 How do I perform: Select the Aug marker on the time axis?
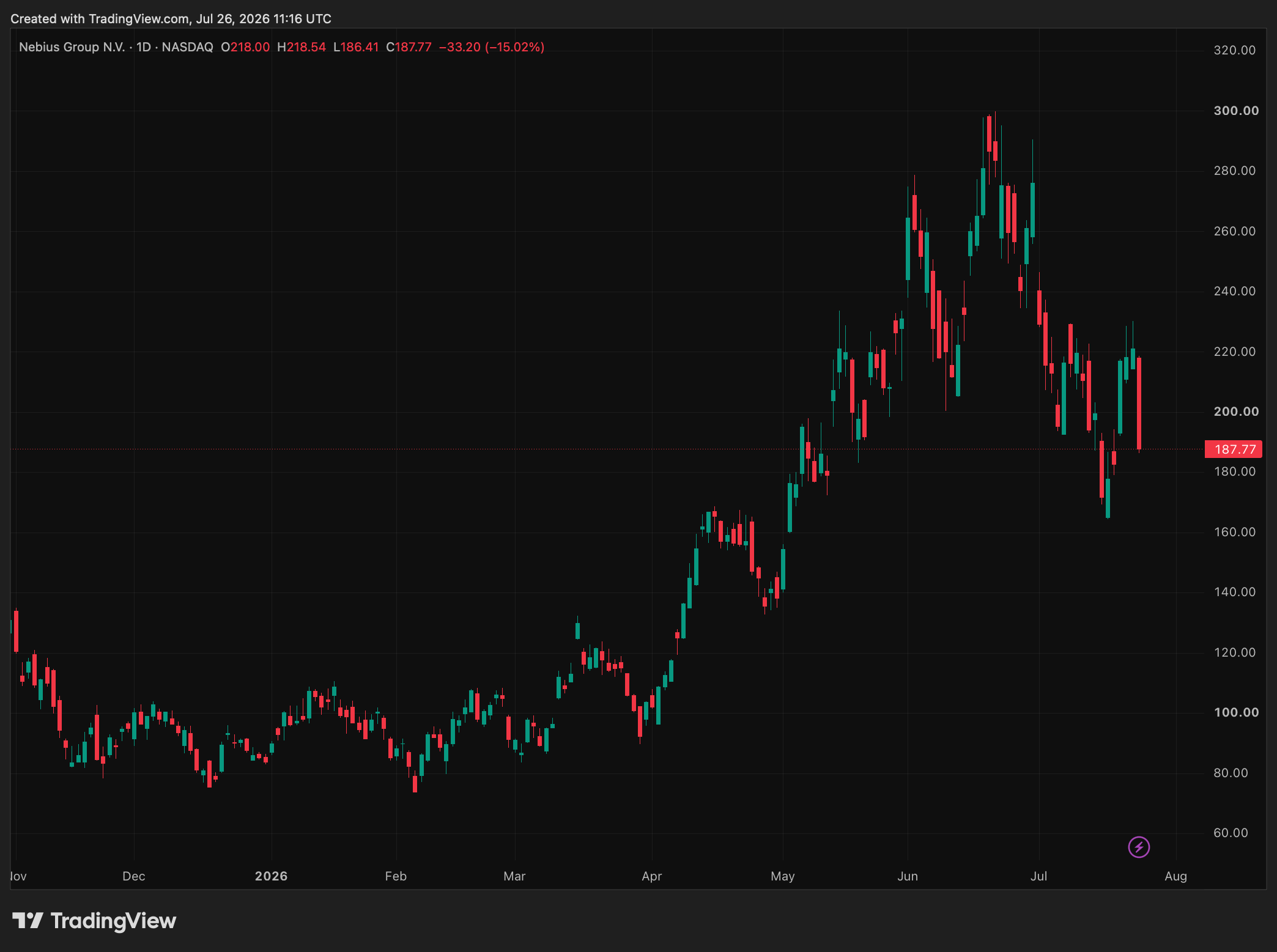(x=1176, y=876)
